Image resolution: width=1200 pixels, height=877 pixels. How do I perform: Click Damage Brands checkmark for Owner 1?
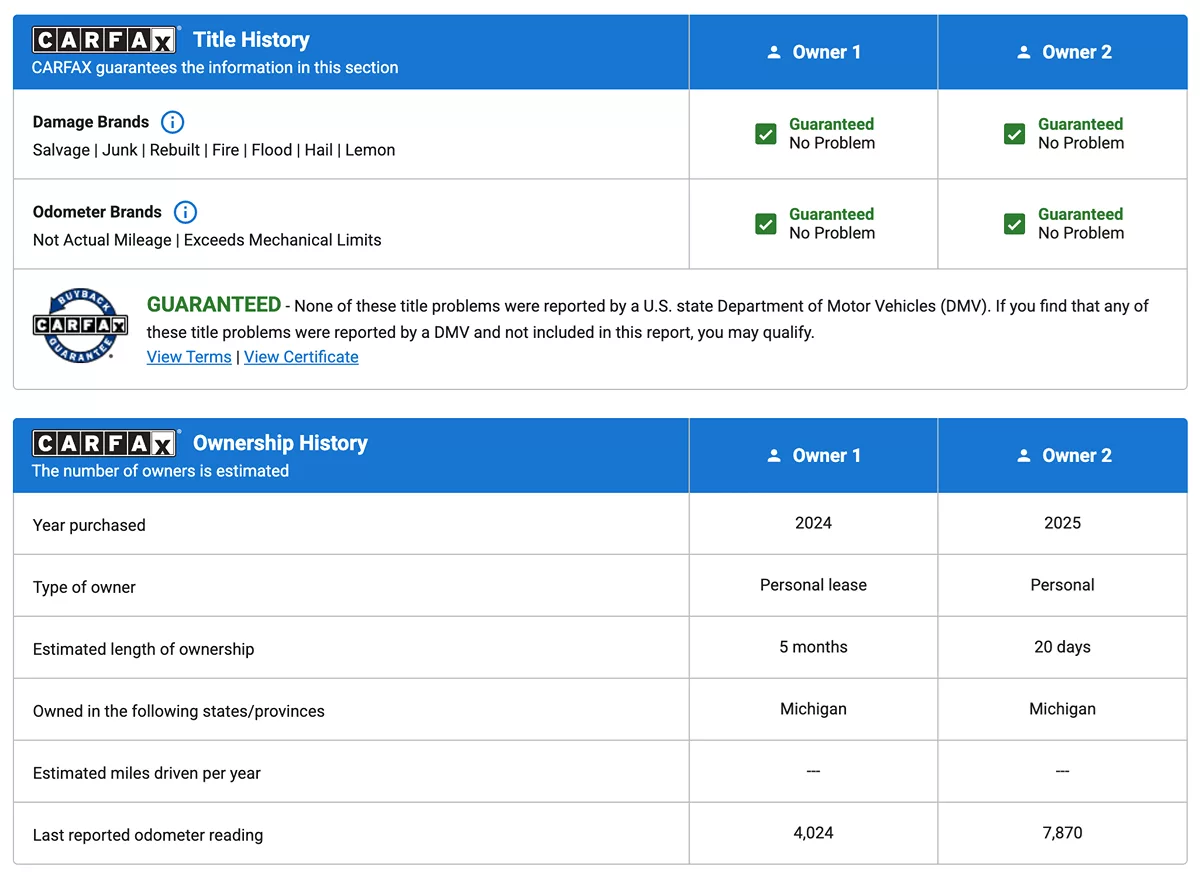(x=766, y=134)
